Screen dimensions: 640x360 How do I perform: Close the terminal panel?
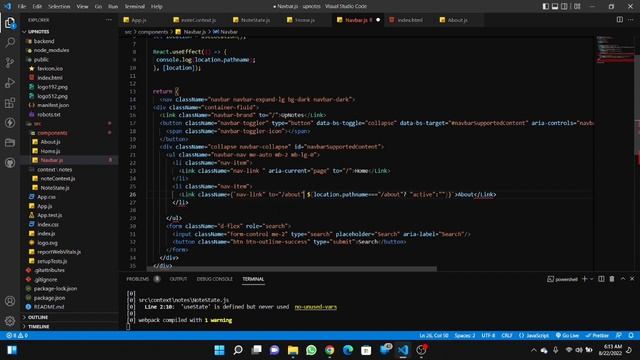(x=632, y=279)
